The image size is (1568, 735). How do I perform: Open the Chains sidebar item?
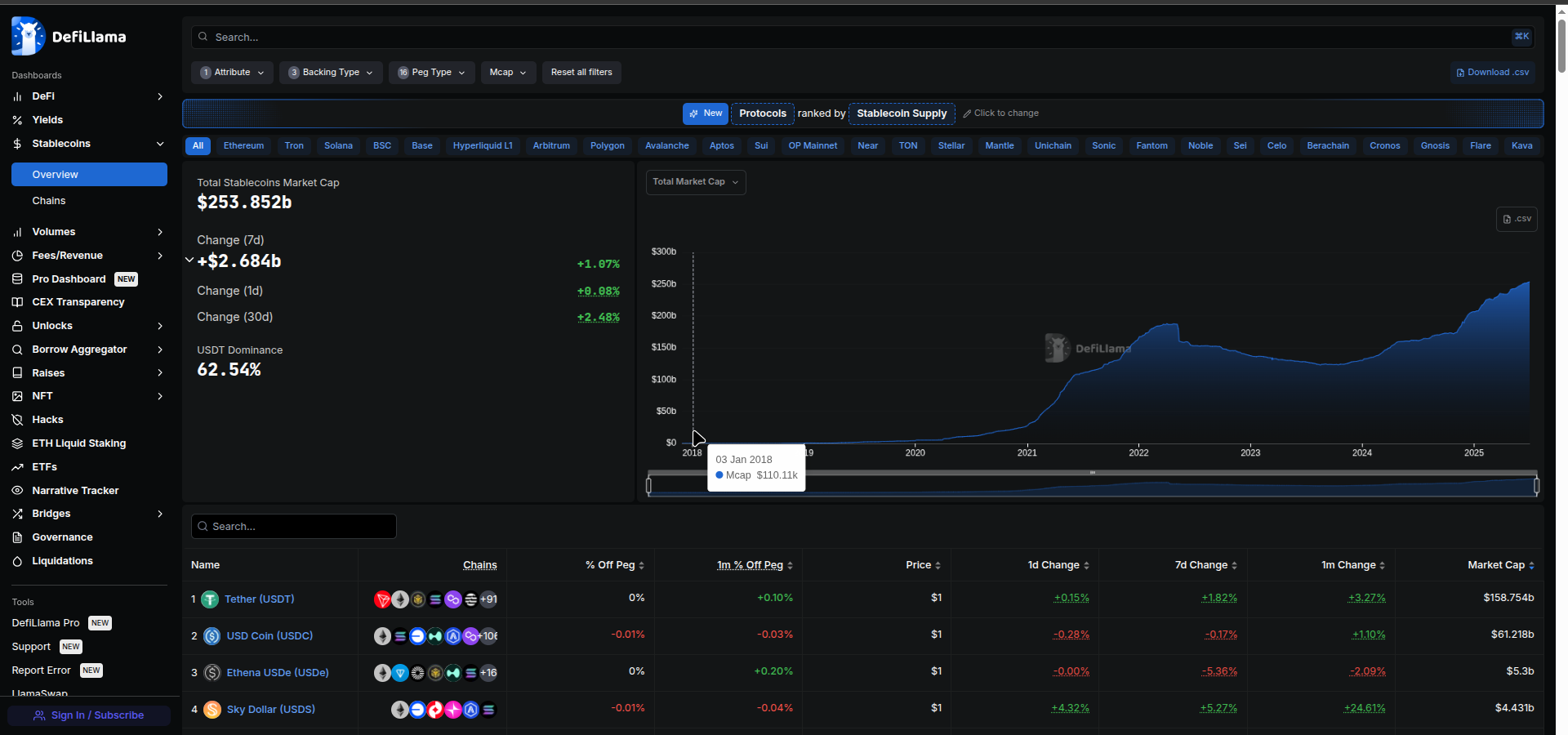coord(89,201)
